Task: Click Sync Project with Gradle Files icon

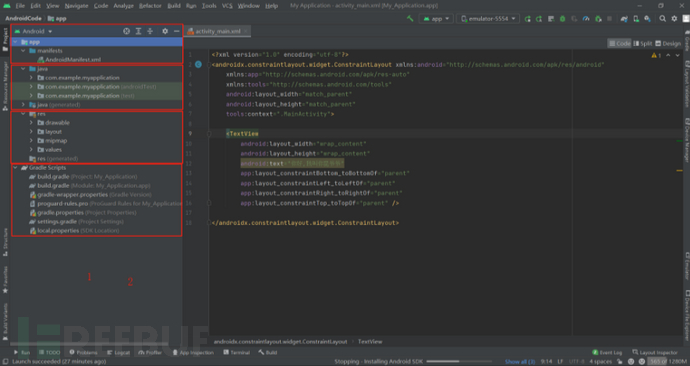Action: coord(624,19)
